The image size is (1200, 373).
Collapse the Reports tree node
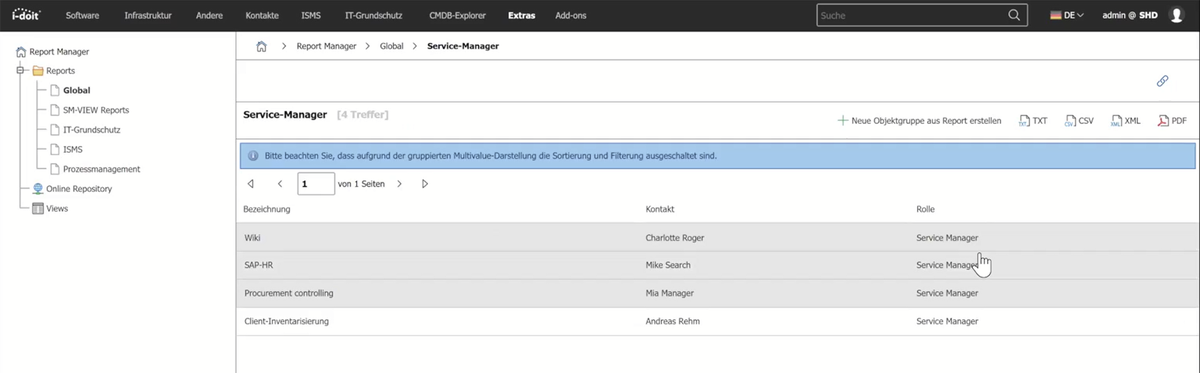21,71
